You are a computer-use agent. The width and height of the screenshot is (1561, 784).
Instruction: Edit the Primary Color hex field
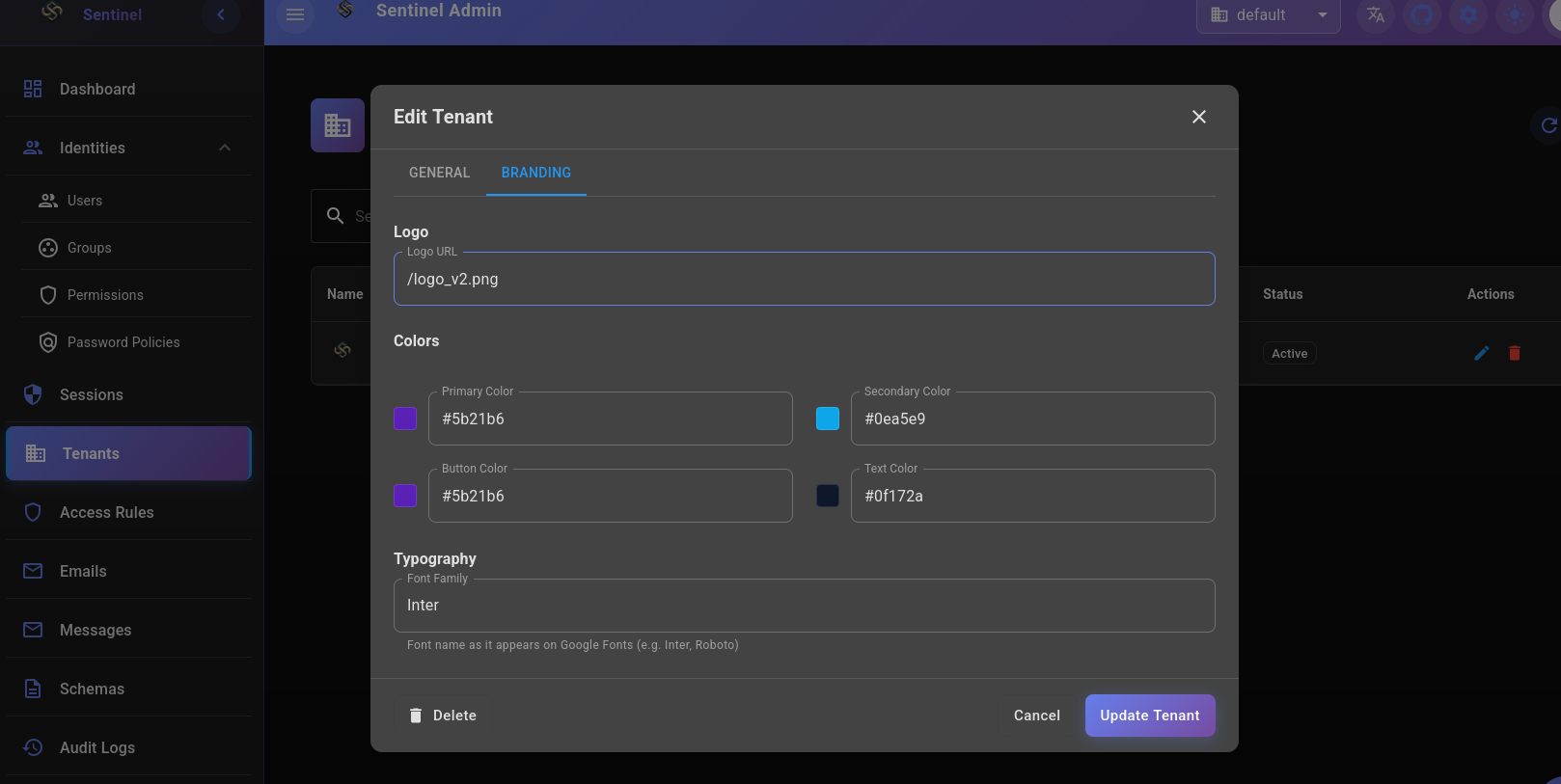click(611, 419)
